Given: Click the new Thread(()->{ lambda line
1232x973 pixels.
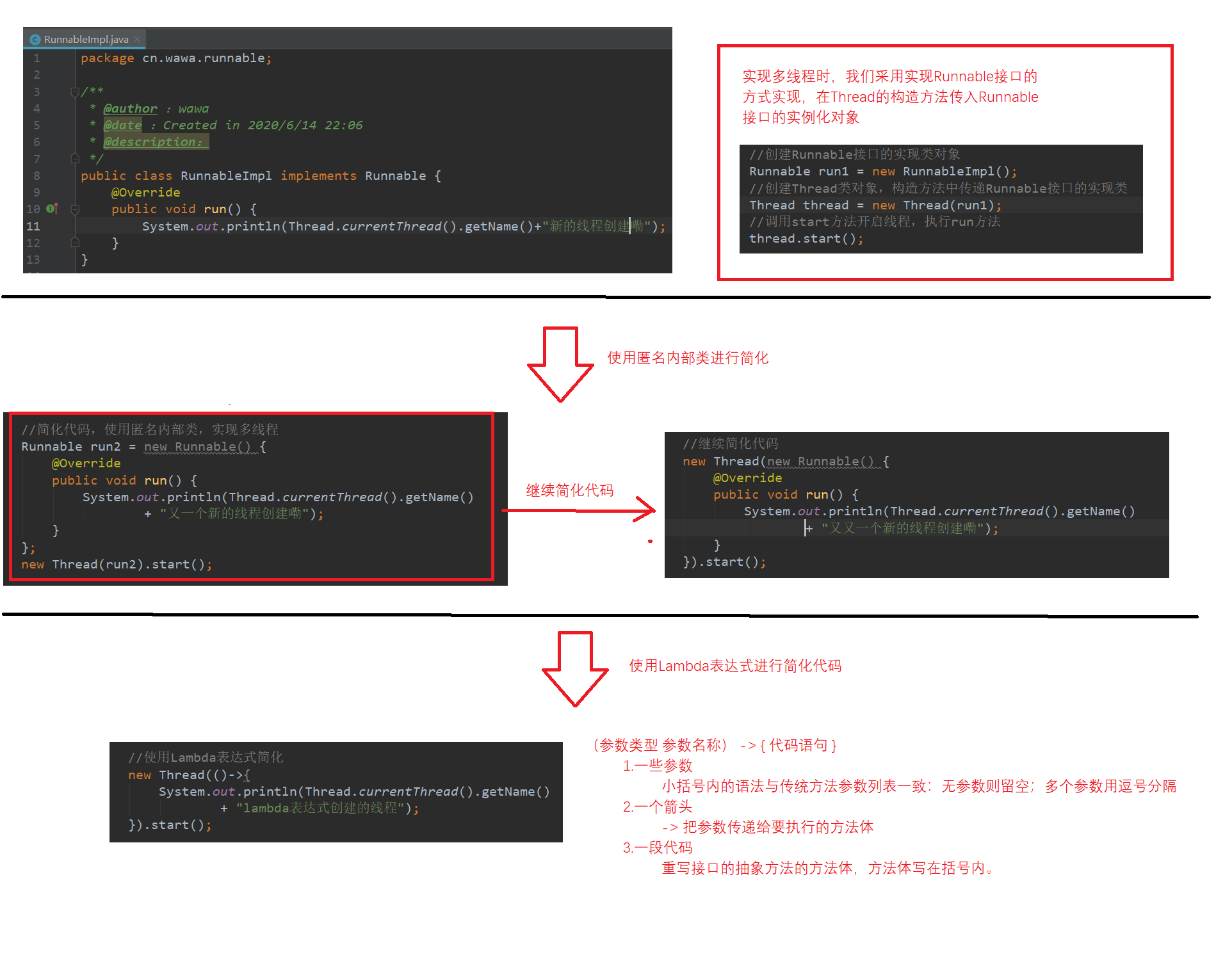Looking at the screenshot, I should (189, 775).
